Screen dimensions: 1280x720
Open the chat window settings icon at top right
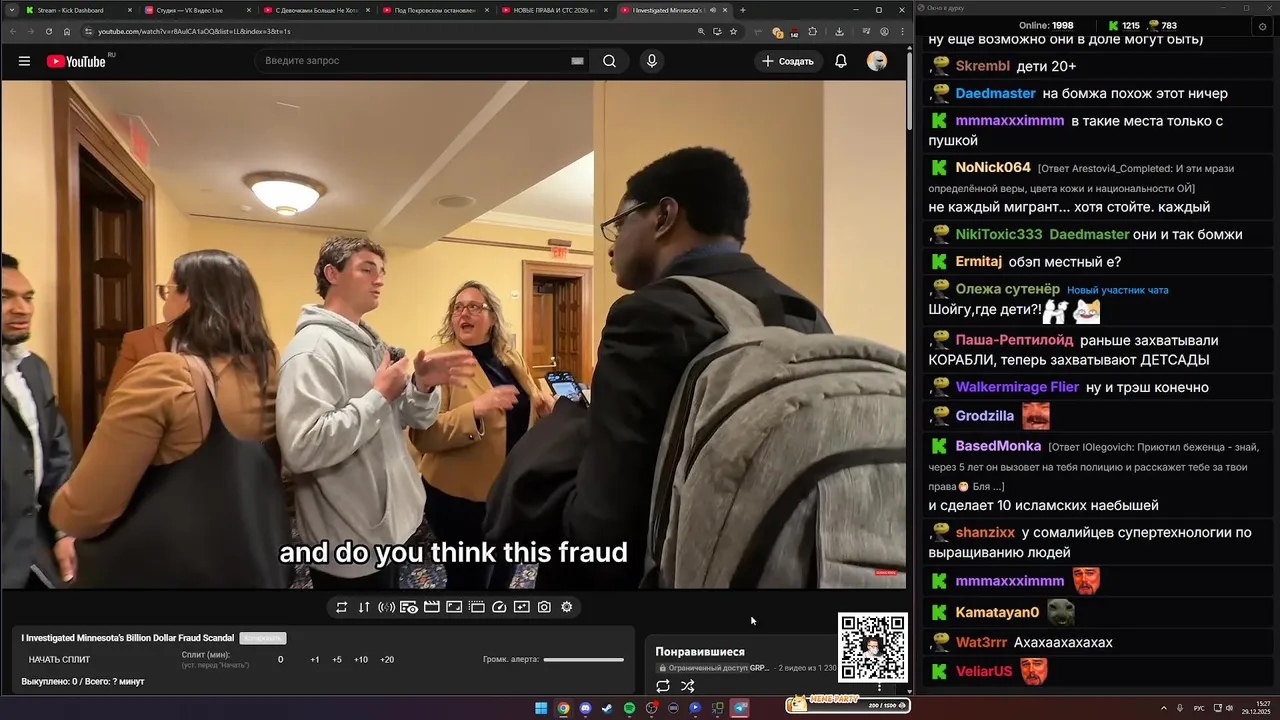coord(1262,26)
